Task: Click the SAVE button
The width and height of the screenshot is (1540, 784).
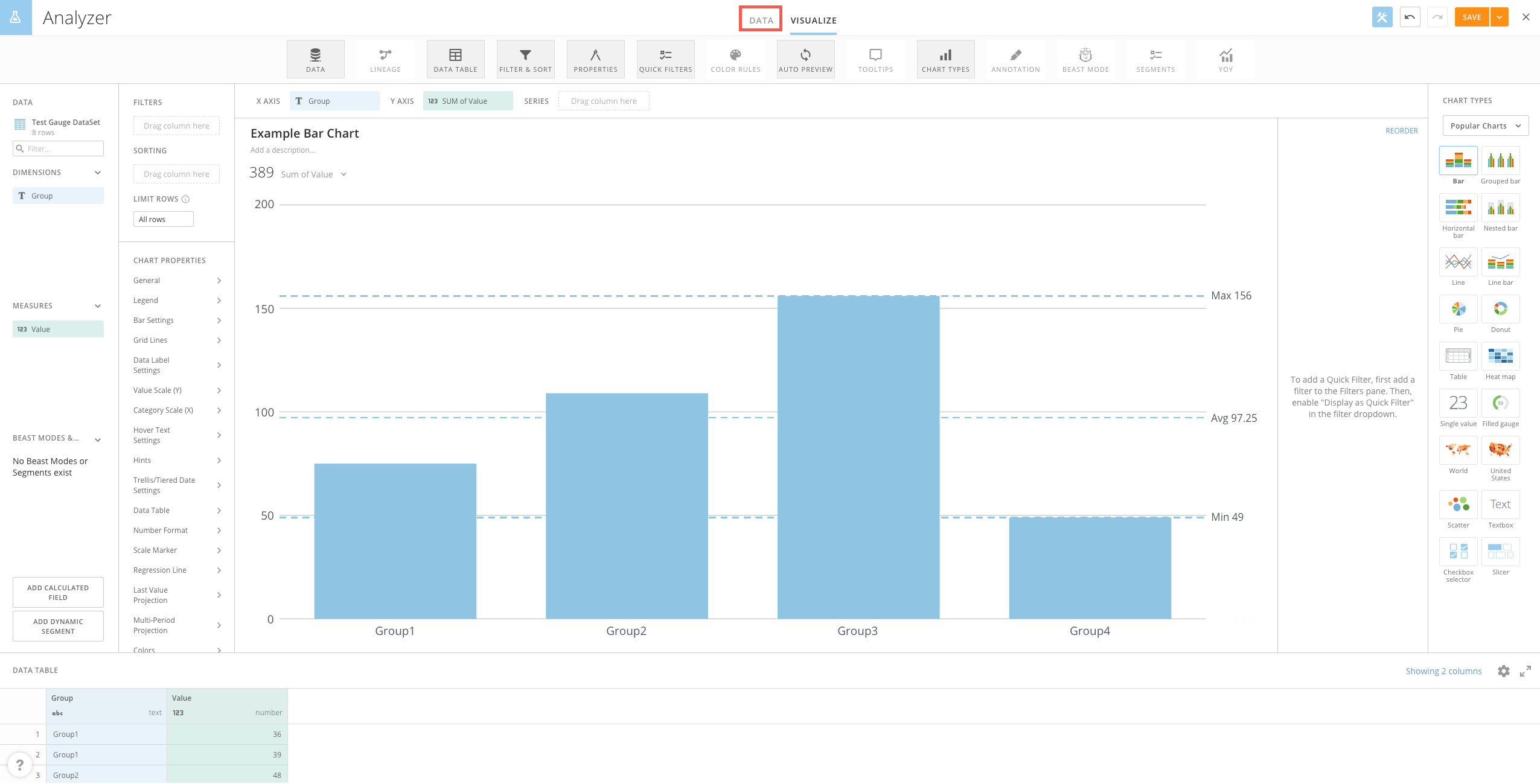Action: 1472,17
